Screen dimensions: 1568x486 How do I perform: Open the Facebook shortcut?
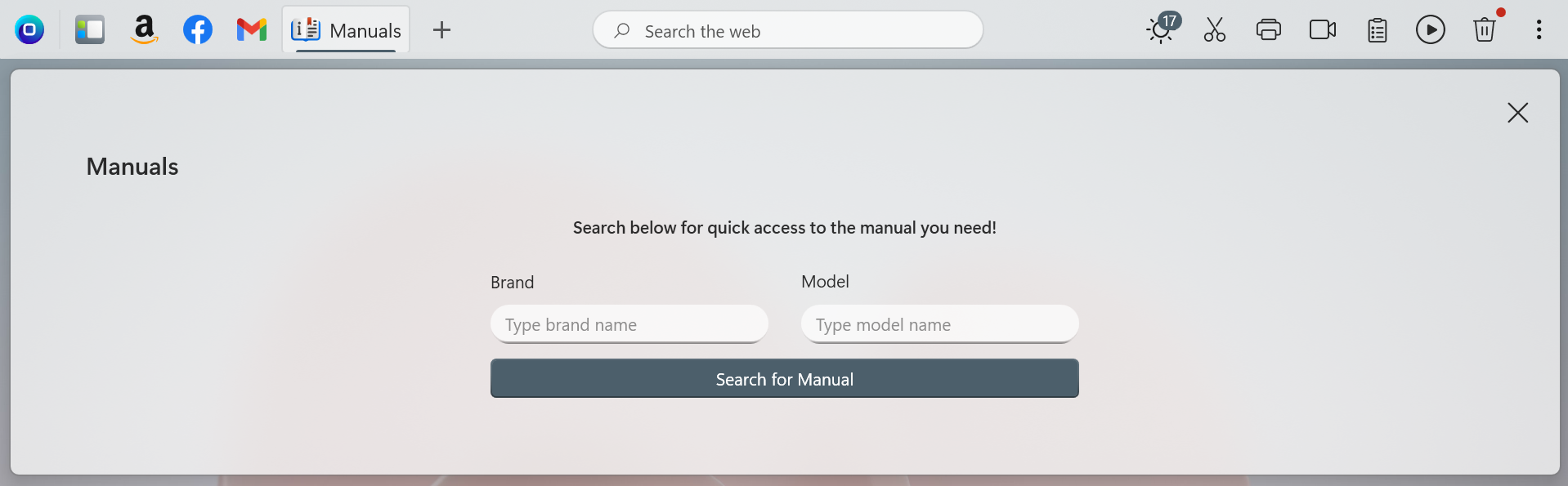(198, 29)
